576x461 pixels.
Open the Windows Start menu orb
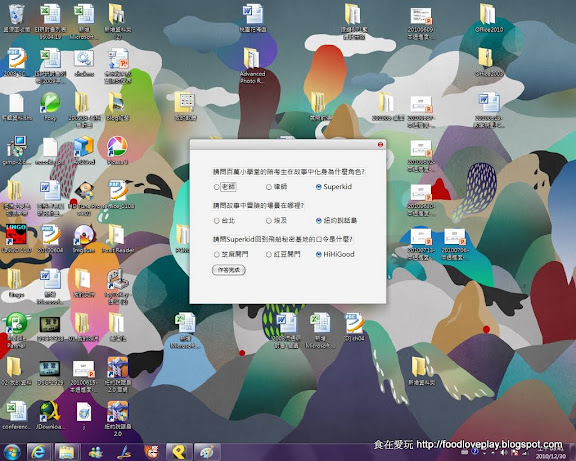click(12, 453)
